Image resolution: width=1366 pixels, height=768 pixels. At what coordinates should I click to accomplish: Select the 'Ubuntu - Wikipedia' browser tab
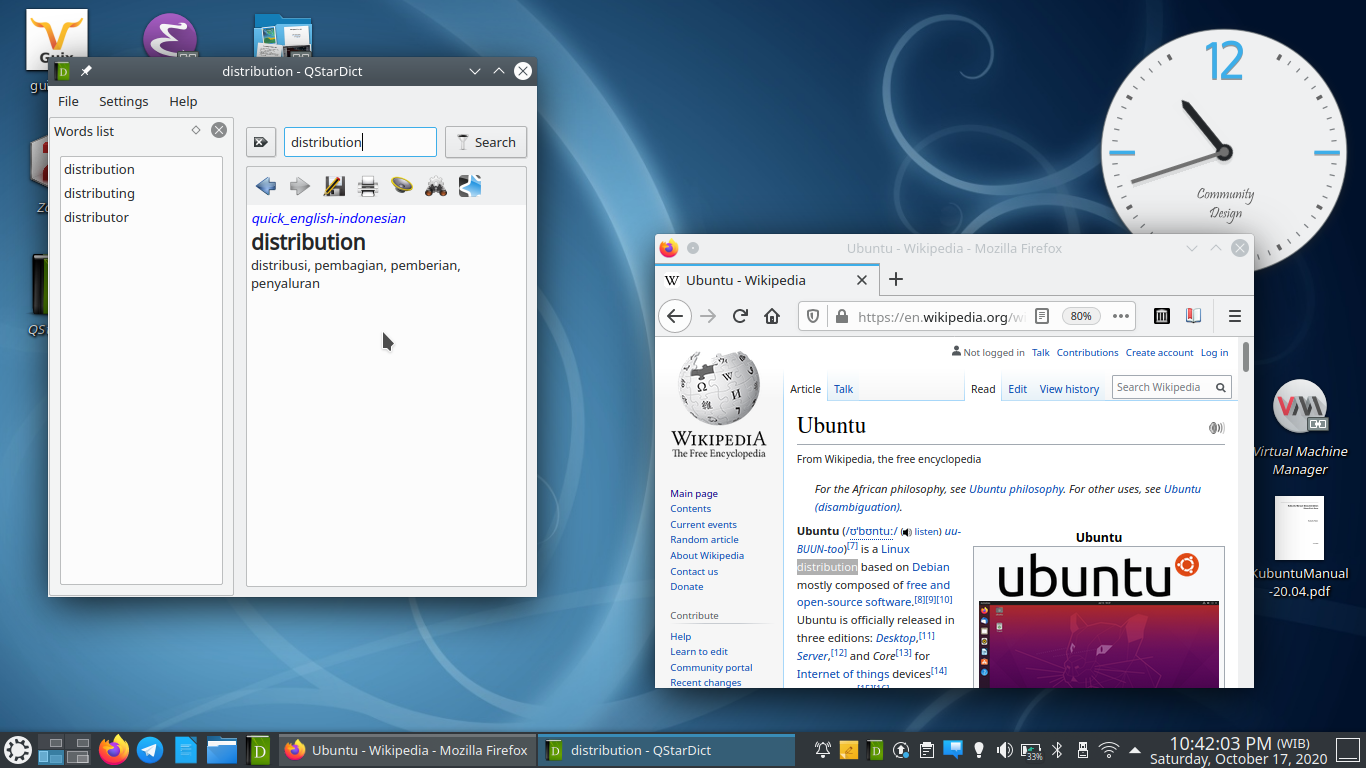click(768, 280)
